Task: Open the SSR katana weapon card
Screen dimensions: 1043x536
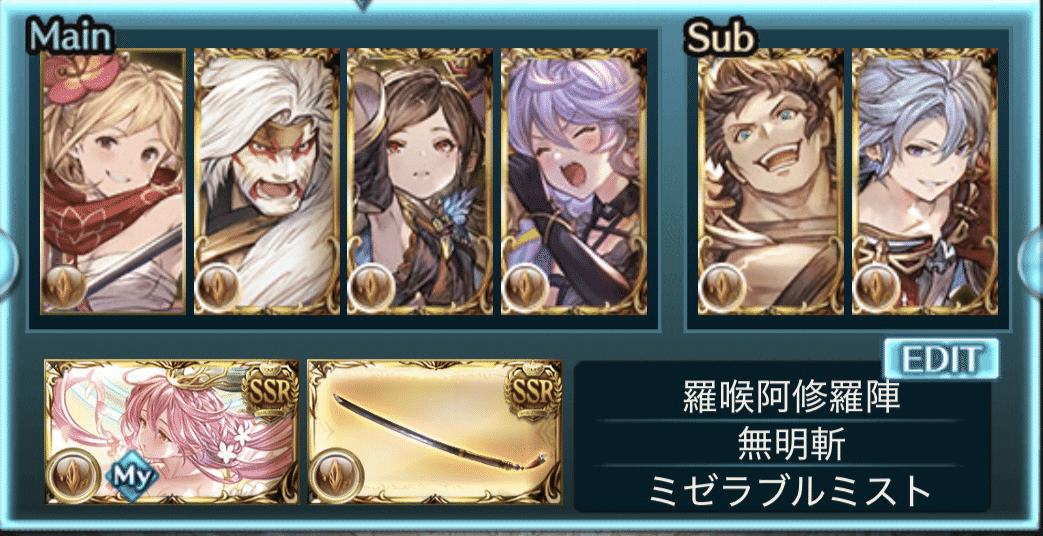Action: point(435,432)
